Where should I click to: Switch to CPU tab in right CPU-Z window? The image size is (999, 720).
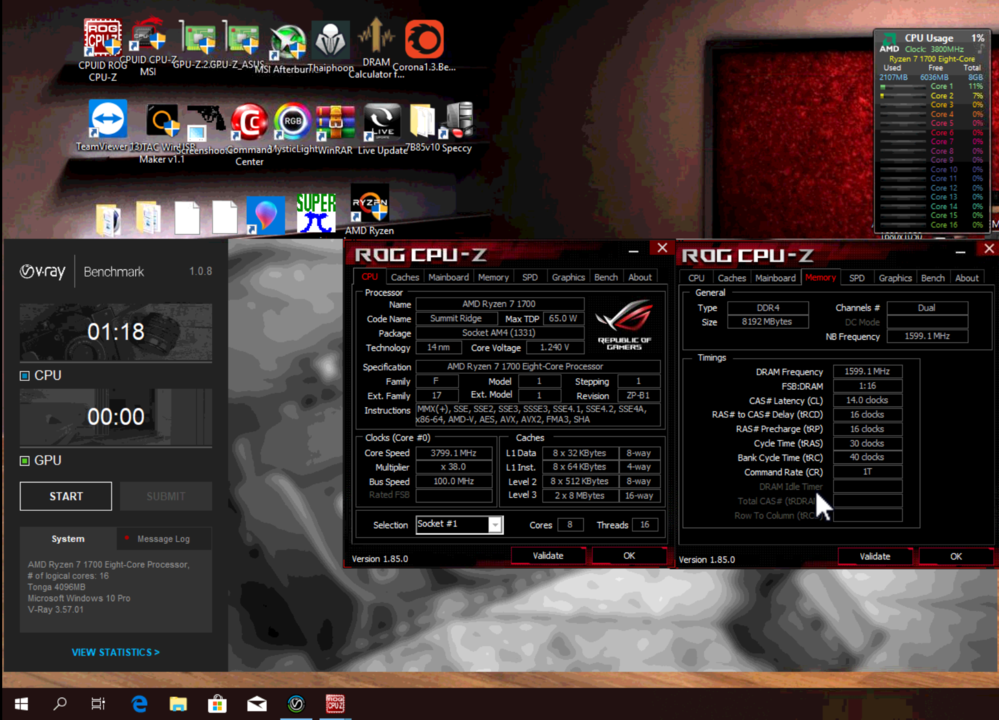696,278
